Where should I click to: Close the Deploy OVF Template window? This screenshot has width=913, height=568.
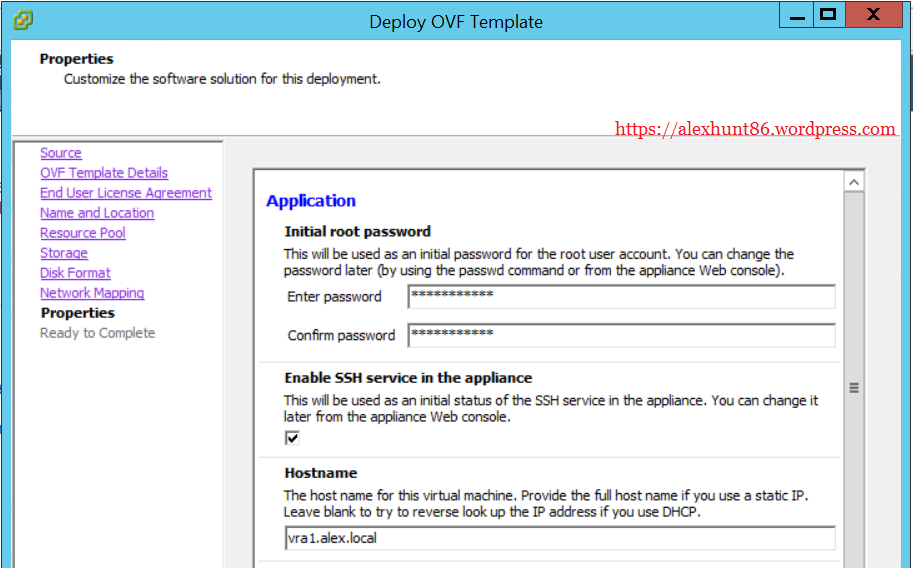[x=873, y=16]
